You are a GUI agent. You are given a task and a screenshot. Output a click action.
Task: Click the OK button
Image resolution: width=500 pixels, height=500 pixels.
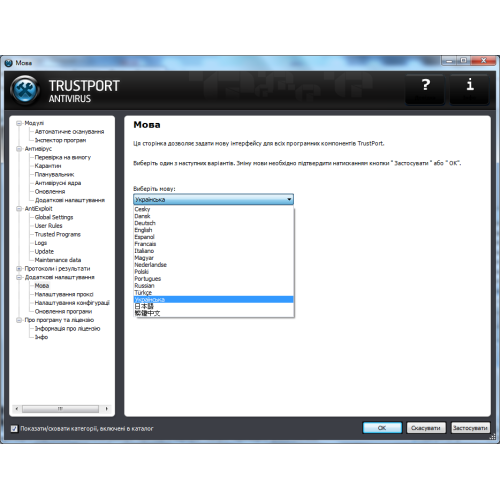pos(382,428)
